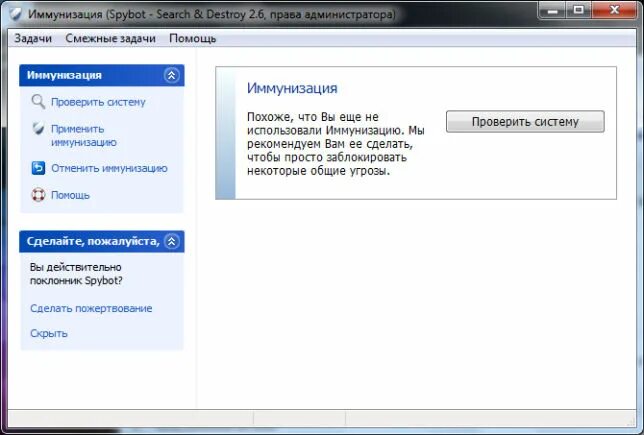This screenshot has width=644, height=435.
Task: Open the Помощь menu in menu bar
Action: [193, 39]
